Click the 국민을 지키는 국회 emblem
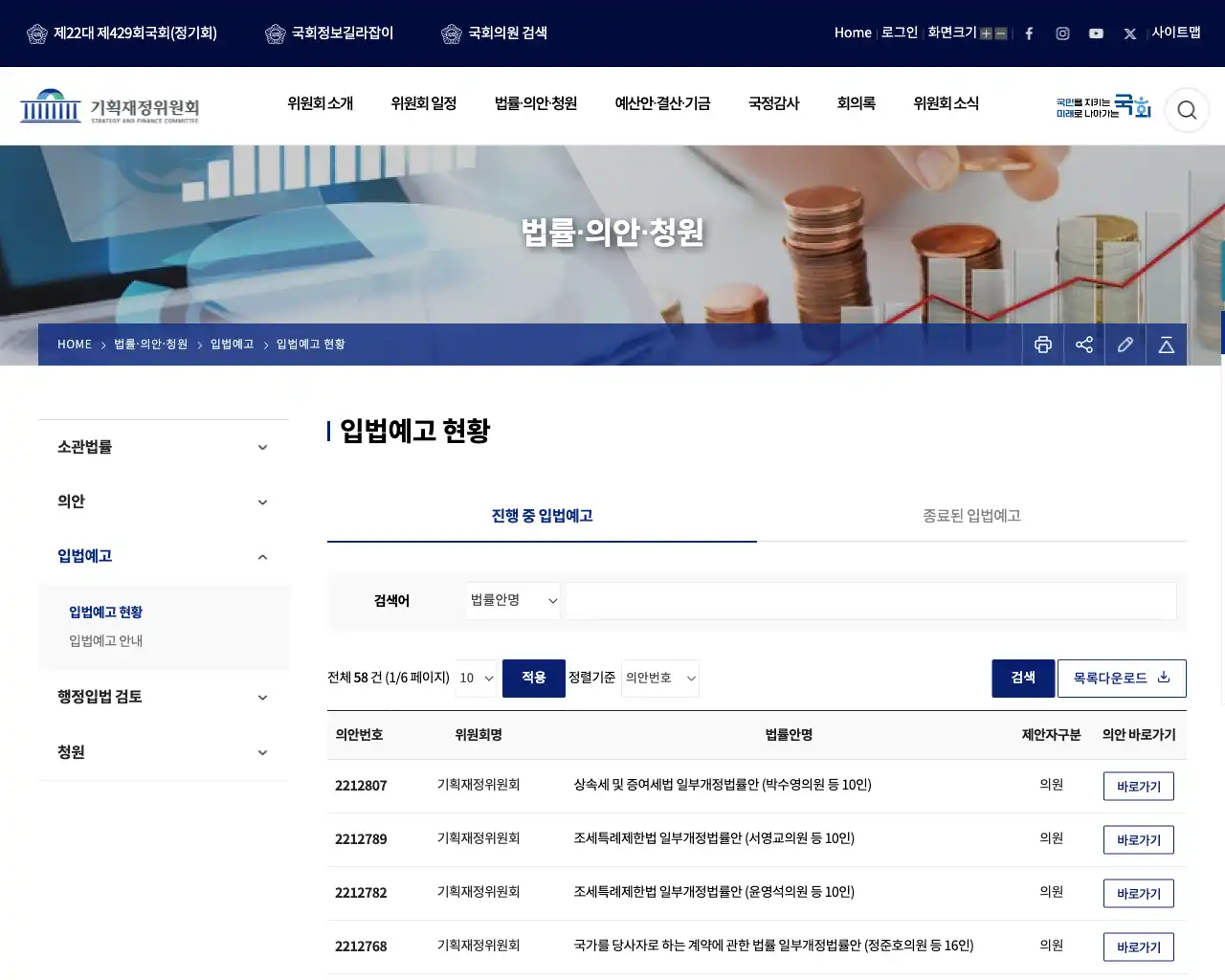Screen dimensions: 1225x980 (1103, 106)
